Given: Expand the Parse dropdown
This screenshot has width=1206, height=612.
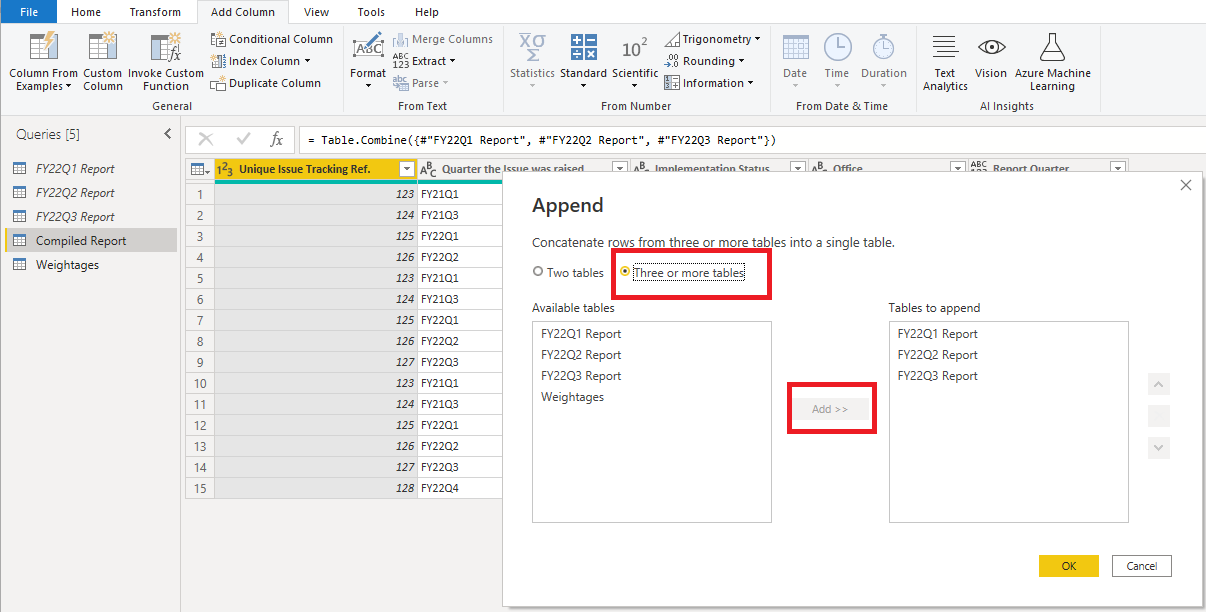Looking at the screenshot, I should (x=445, y=84).
